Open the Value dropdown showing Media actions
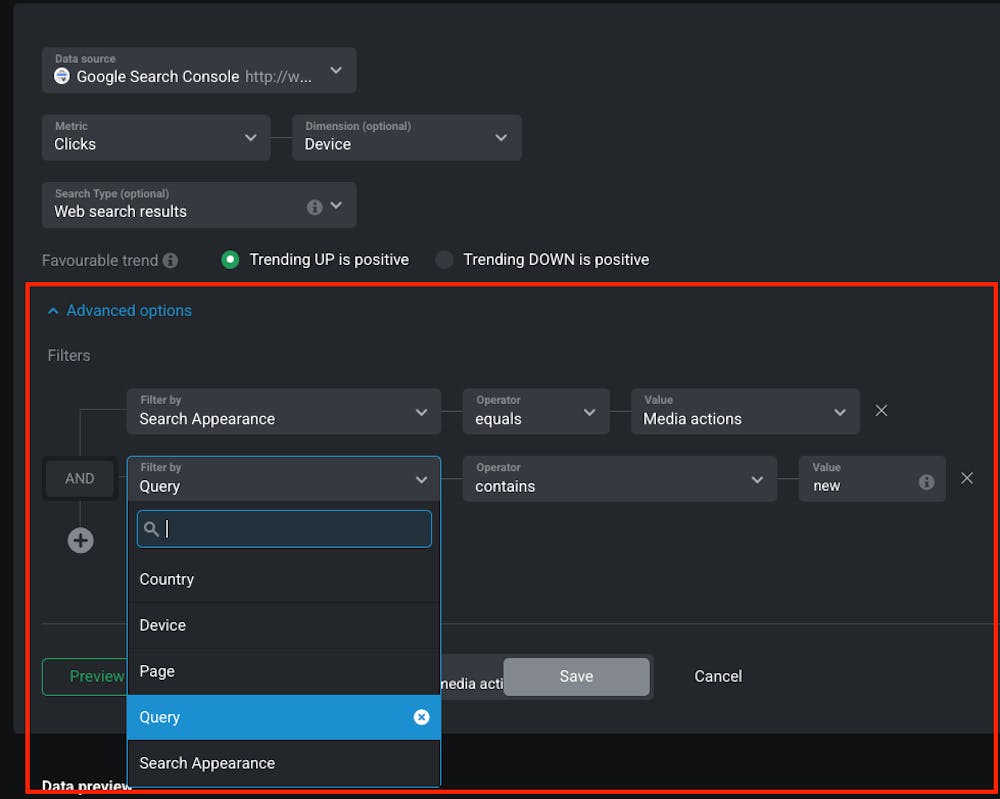Viewport: 1000px width, 799px height. [x=745, y=411]
